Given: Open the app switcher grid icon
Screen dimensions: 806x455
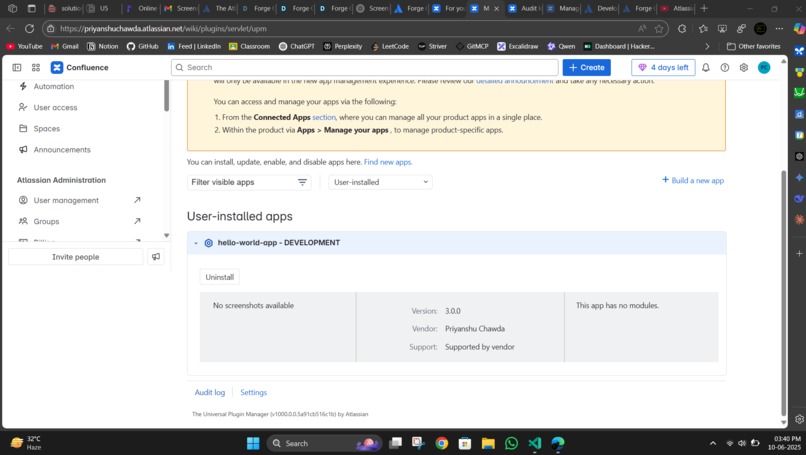Looking at the screenshot, I should pos(36,67).
